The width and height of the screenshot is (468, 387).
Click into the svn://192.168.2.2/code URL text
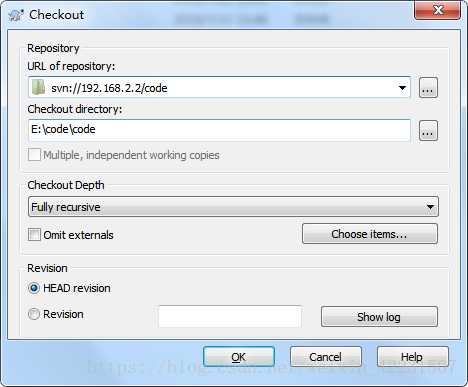click(109, 88)
